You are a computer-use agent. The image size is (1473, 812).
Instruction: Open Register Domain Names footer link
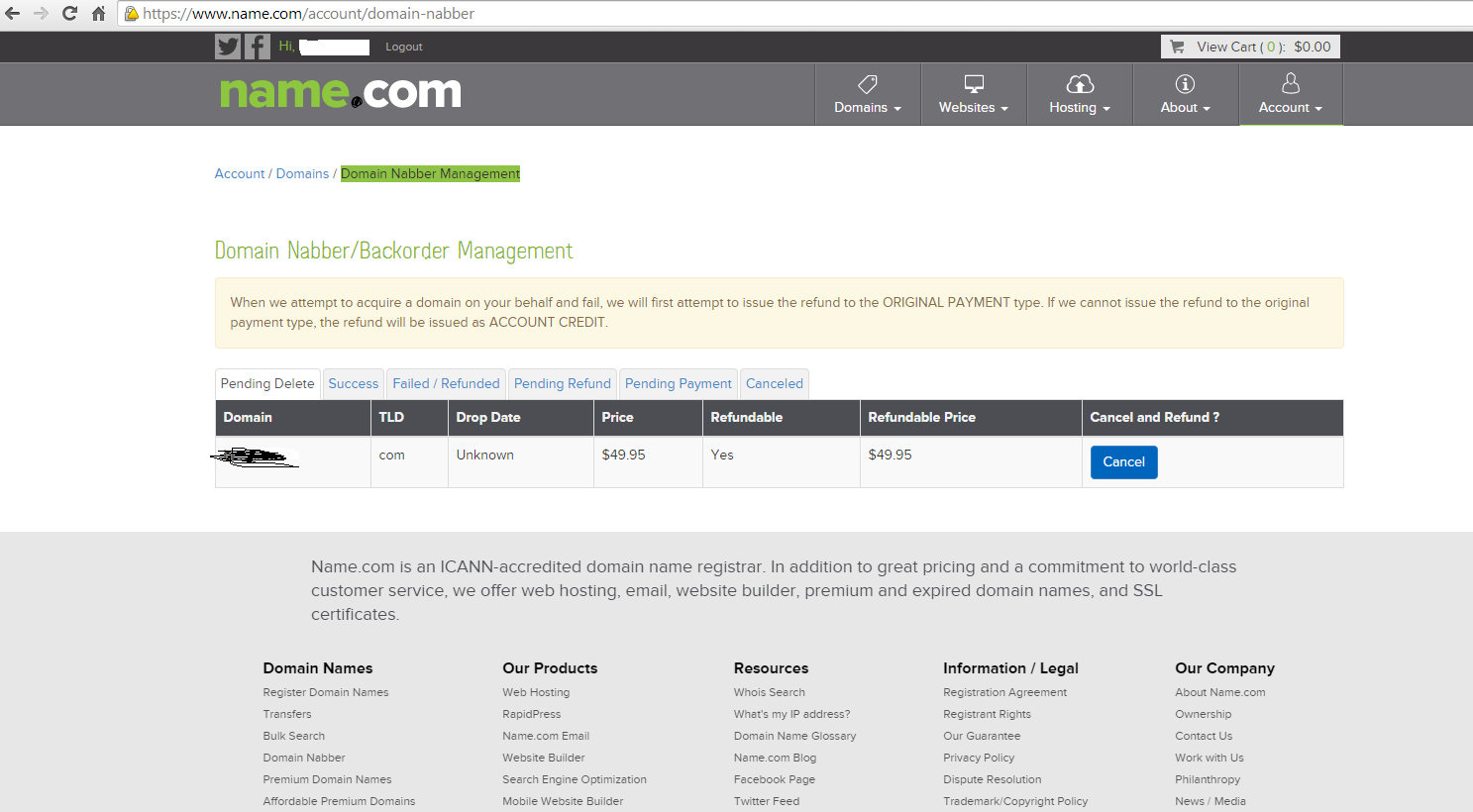pyautogui.click(x=326, y=692)
